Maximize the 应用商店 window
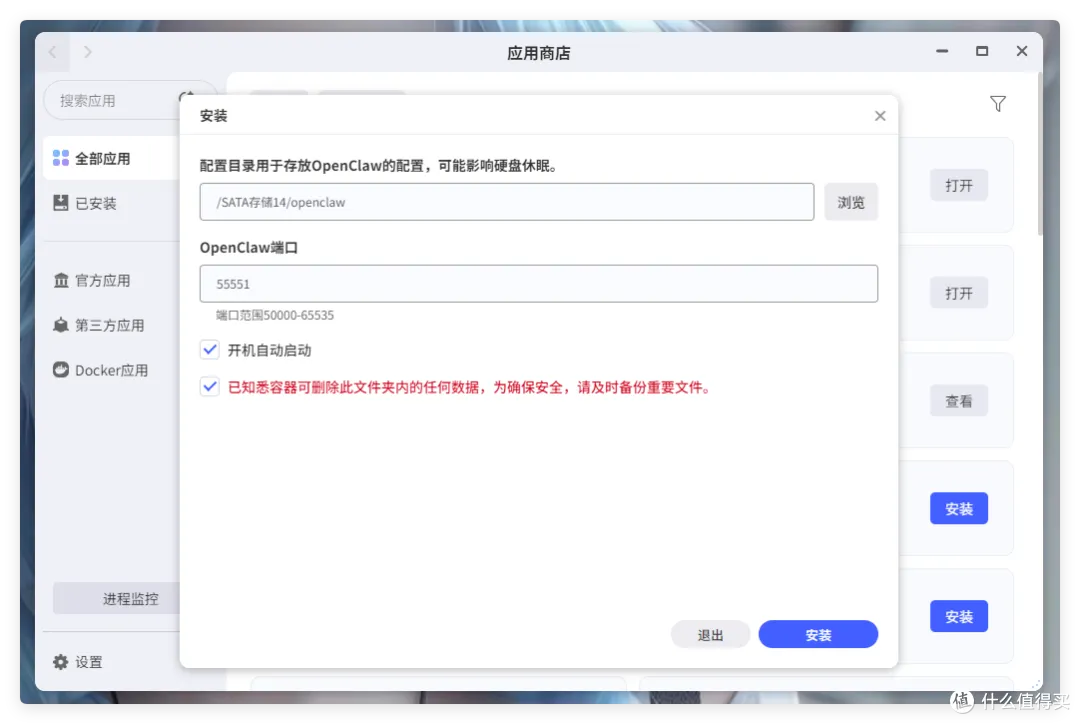The image size is (1080, 724). pos(982,51)
